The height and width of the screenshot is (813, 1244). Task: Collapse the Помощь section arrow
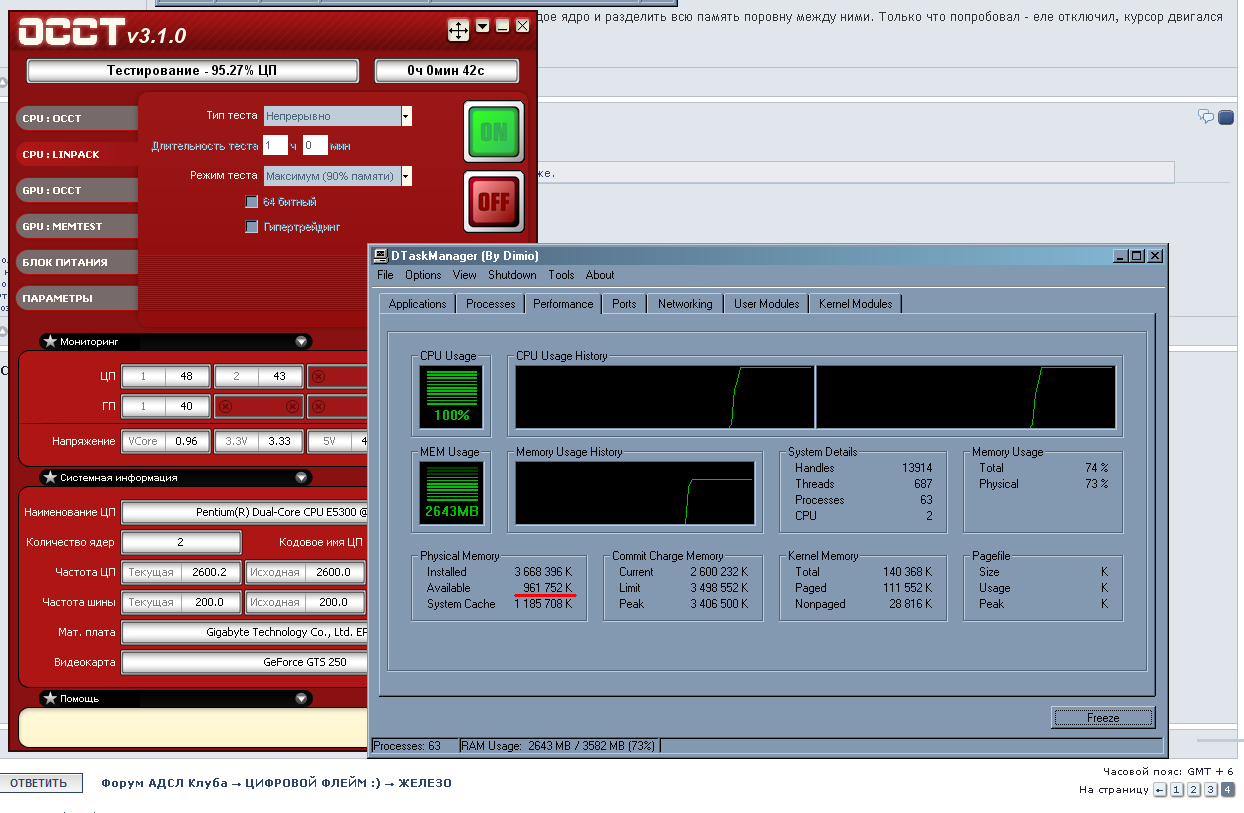(x=302, y=699)
